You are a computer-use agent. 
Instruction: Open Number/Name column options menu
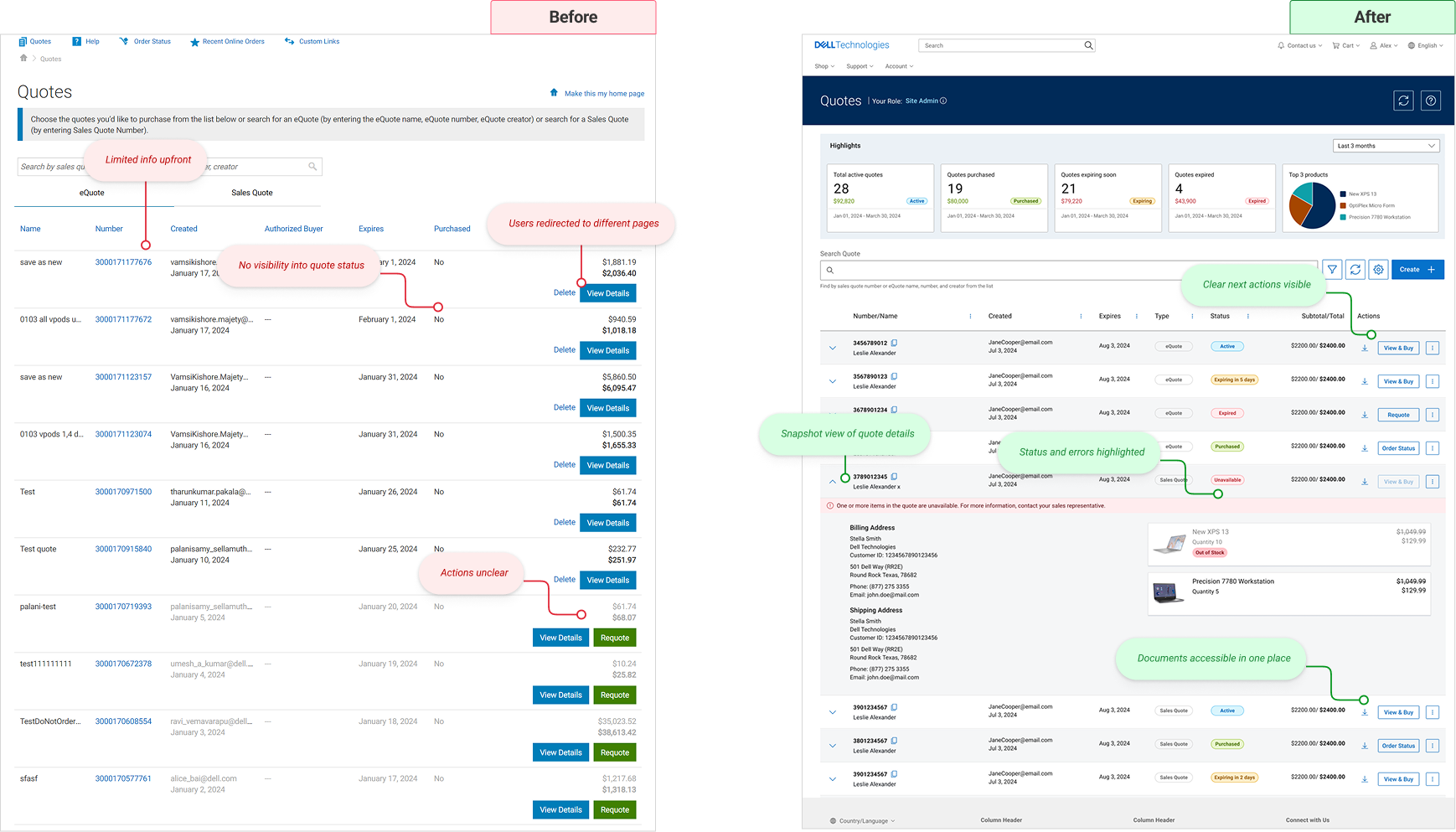click(970, 316)
